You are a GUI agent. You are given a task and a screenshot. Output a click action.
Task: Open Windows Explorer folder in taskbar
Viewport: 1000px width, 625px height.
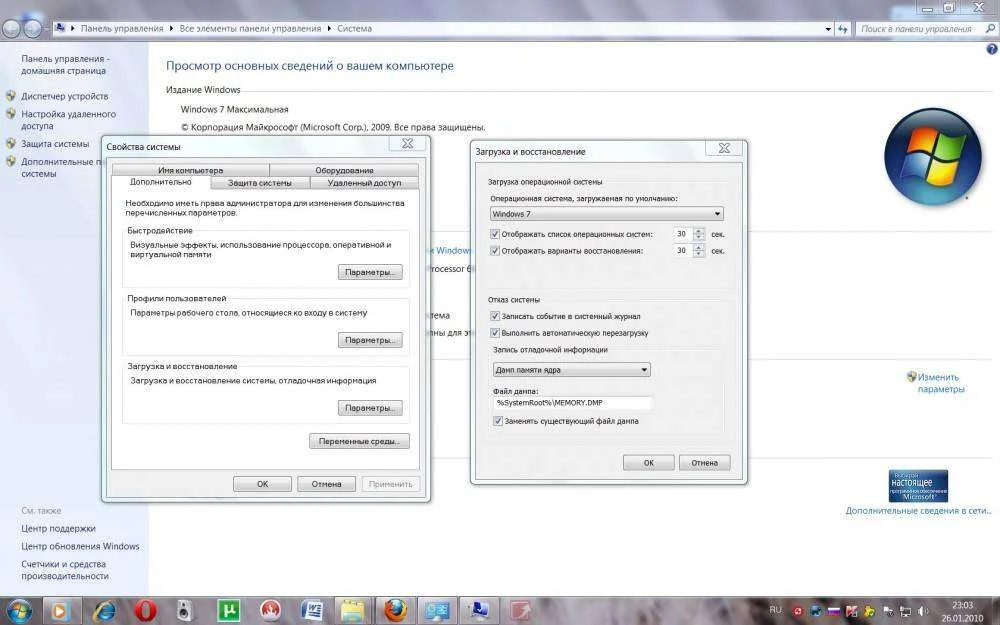coord(353,611)
